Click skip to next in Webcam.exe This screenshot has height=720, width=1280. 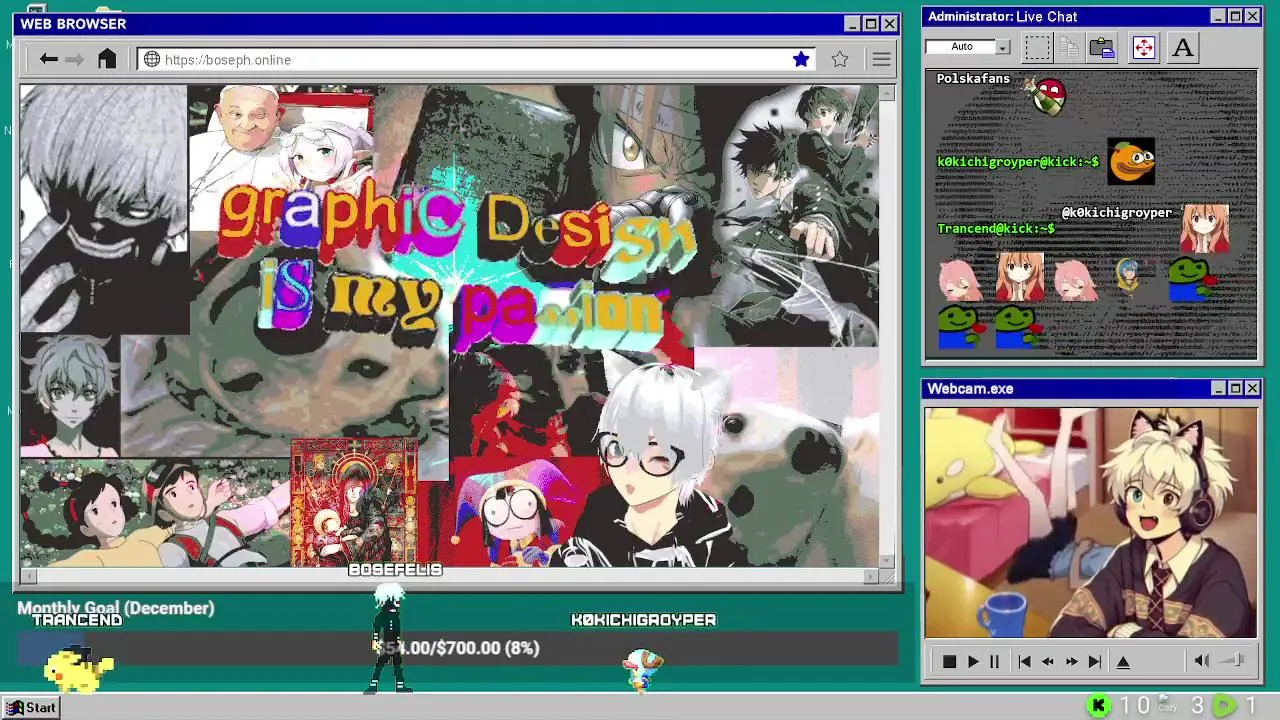tap(1095, 662)
